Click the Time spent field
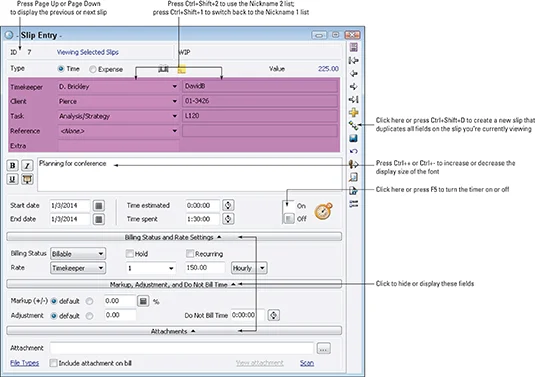The image size is (535, 377). tap(202, 219)
